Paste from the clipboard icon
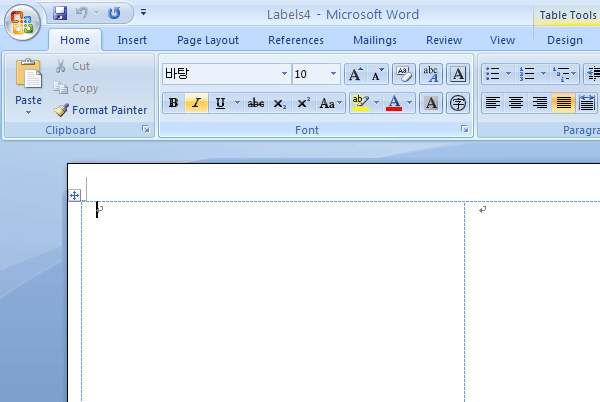The width and height of the screenshot is (600, 402). coord(28,75)
